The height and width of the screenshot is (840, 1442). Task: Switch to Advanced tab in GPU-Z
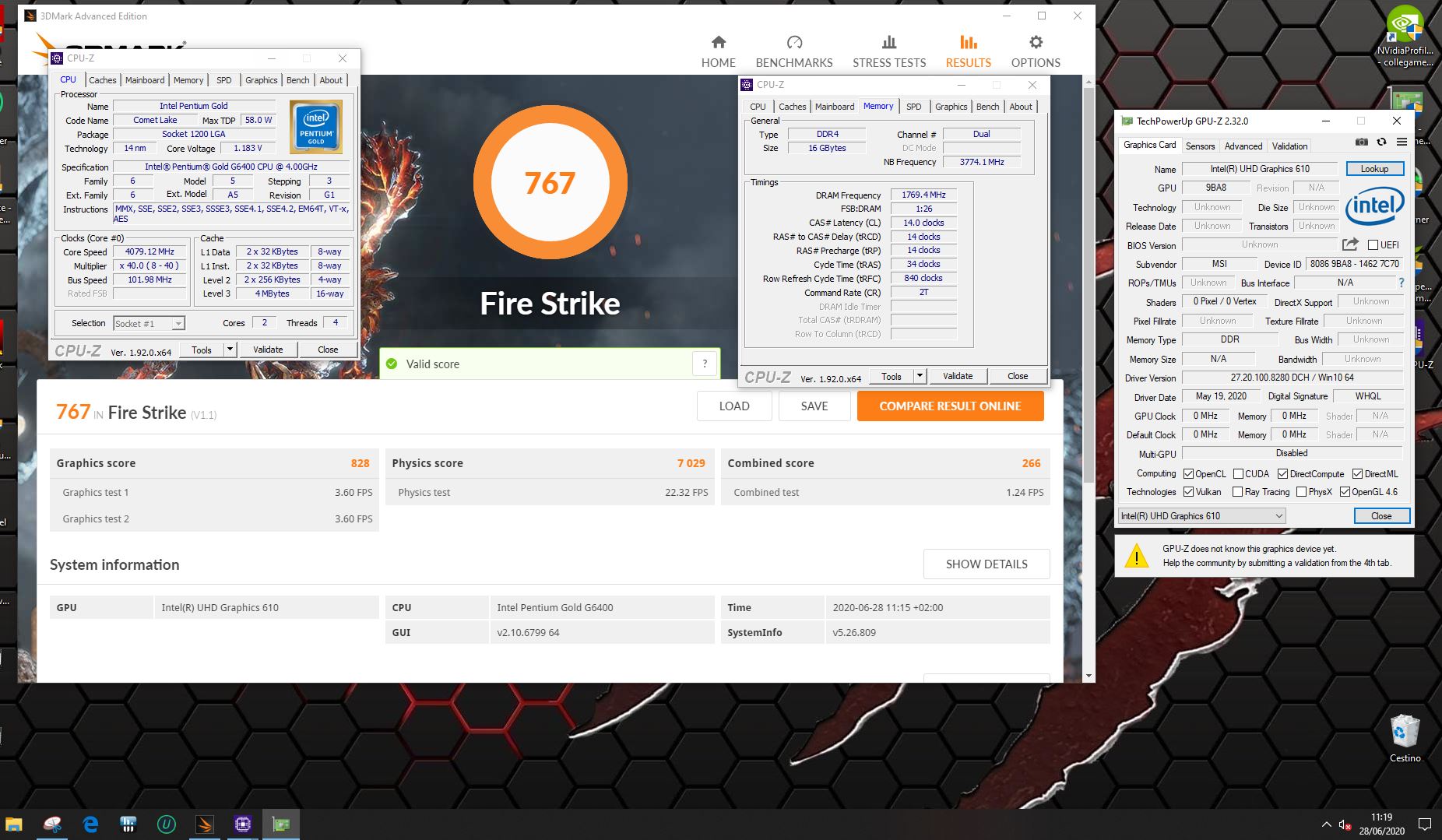coord(1243,146)
